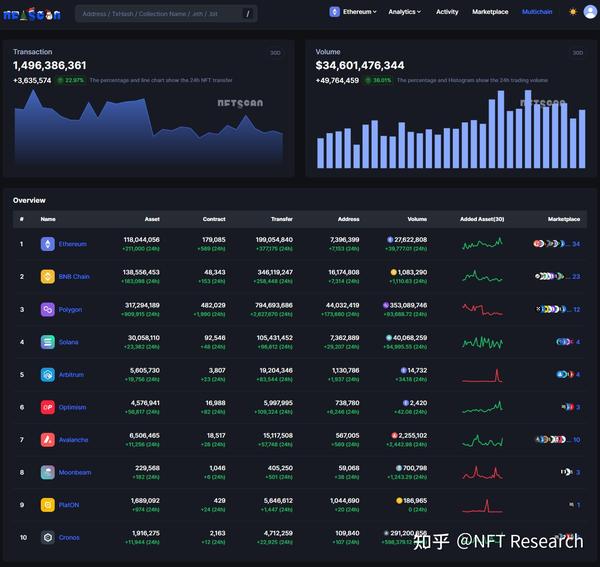Click Polygon marketplace icons group
Viewport: 600px width, 567px height.
pos(551,309)
